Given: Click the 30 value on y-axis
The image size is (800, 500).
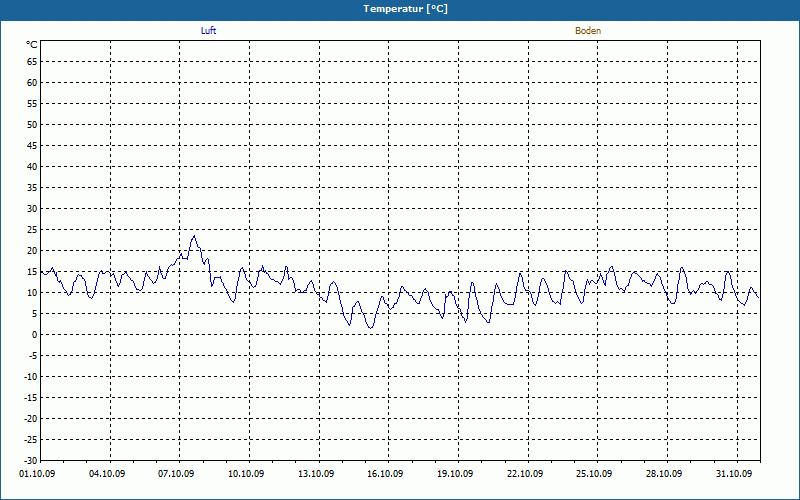Looking at the screenshot, I should [x=32, y=209].
